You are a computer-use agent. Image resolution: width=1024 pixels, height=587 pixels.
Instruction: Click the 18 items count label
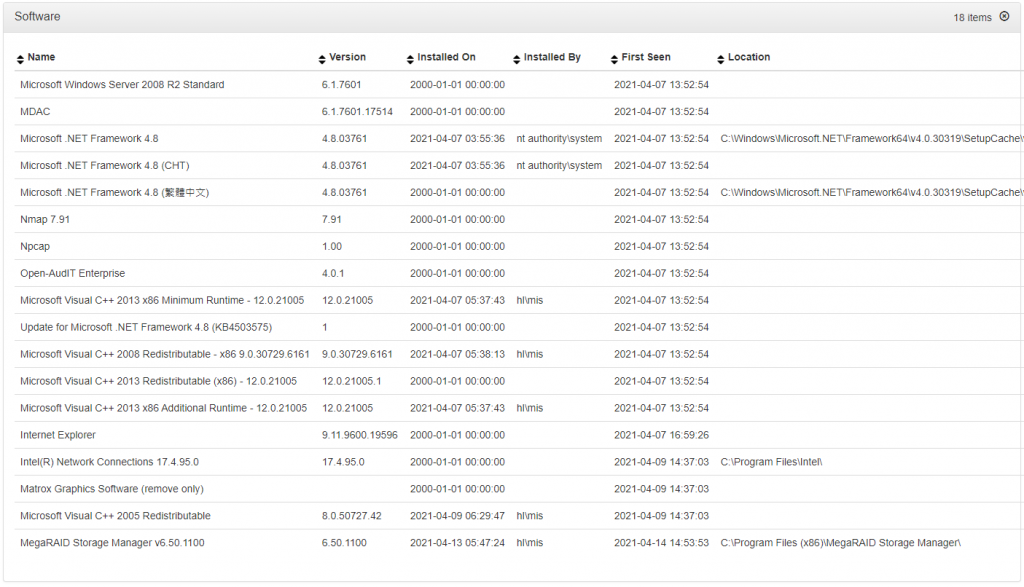tap(972, 18)
